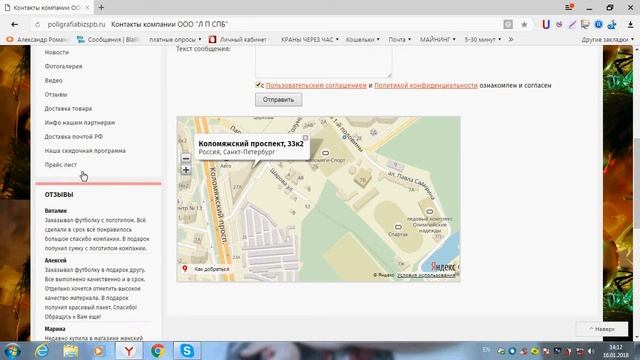Open the red U extension icon
640x360 pixels.
coord(546,24)
